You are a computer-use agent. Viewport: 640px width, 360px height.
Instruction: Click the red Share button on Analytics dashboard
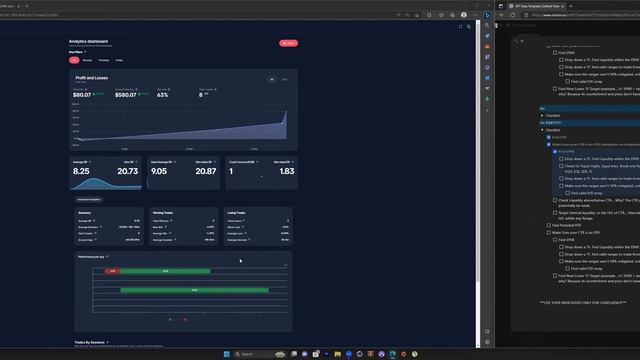point(289,43)
